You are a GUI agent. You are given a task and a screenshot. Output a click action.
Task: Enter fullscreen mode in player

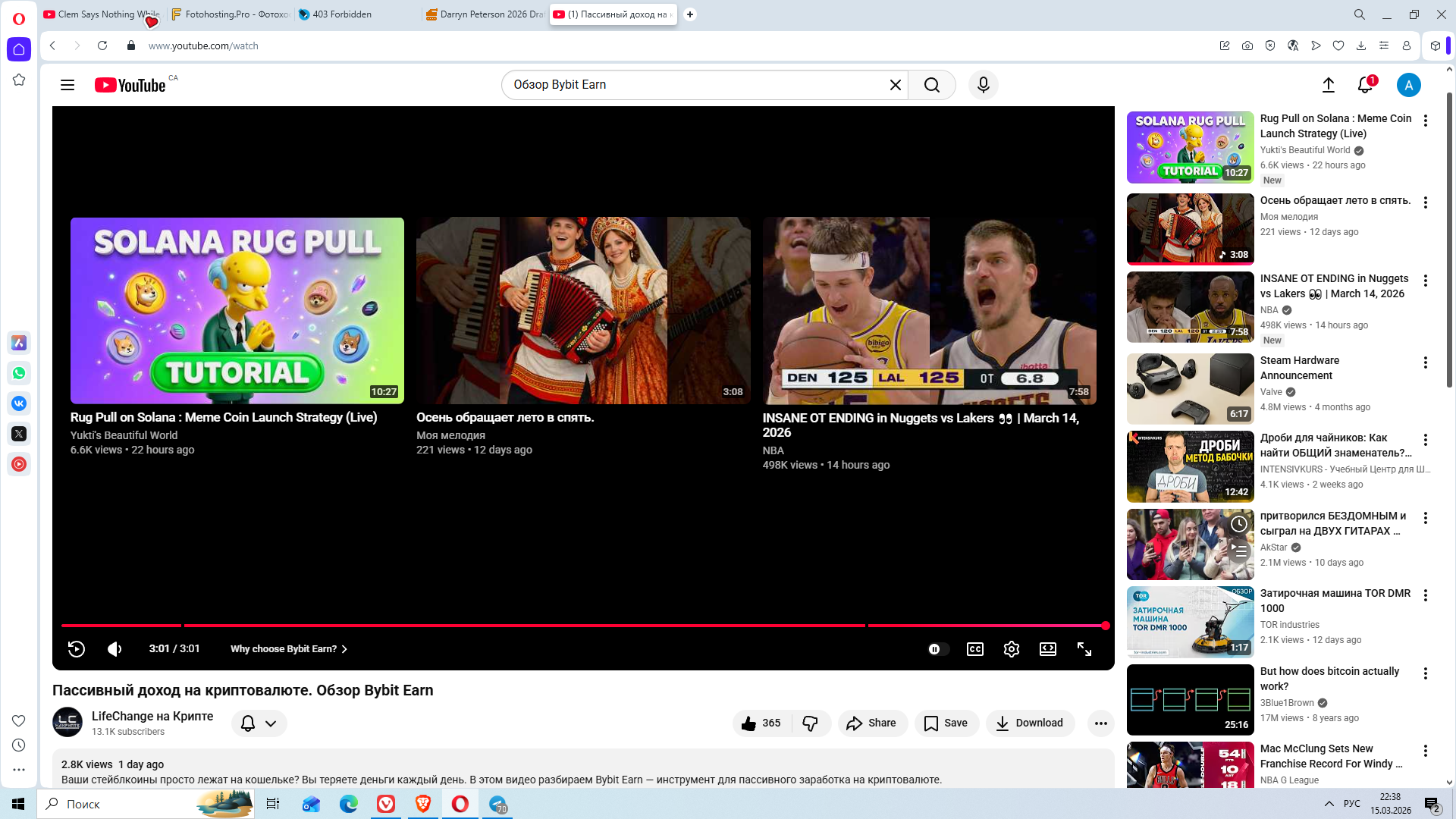pos(1084,649)
